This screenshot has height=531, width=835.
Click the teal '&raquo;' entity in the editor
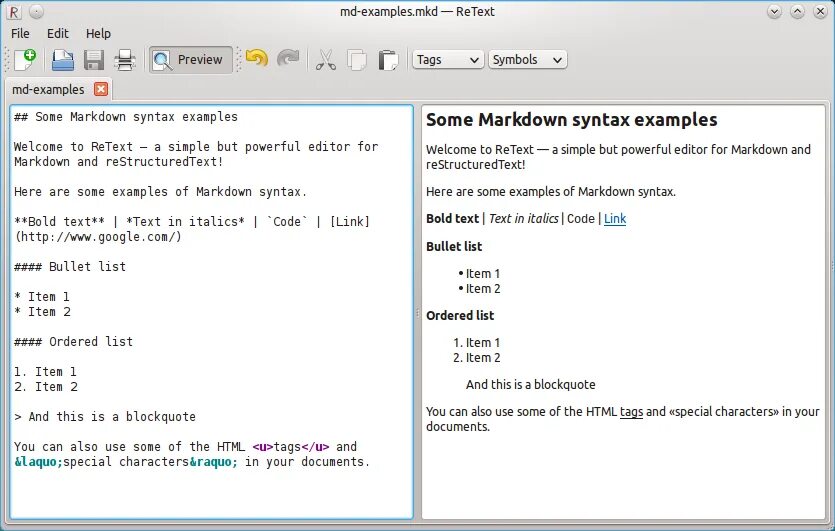point(214,462)
